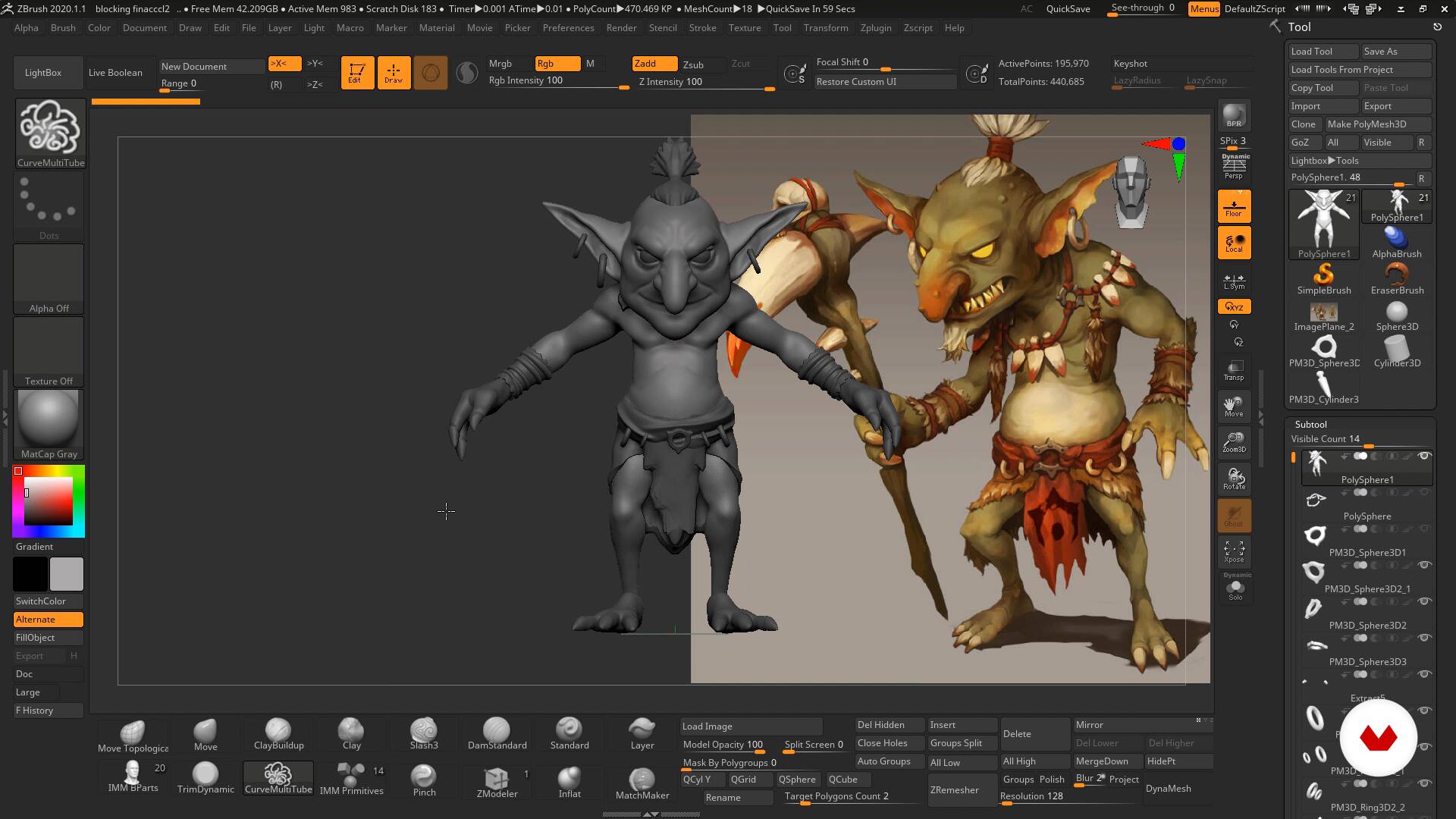This screenshot has width=1456, height=819.
Task: Click Make PolyMesh3D button
Action: coord(1378,124)
